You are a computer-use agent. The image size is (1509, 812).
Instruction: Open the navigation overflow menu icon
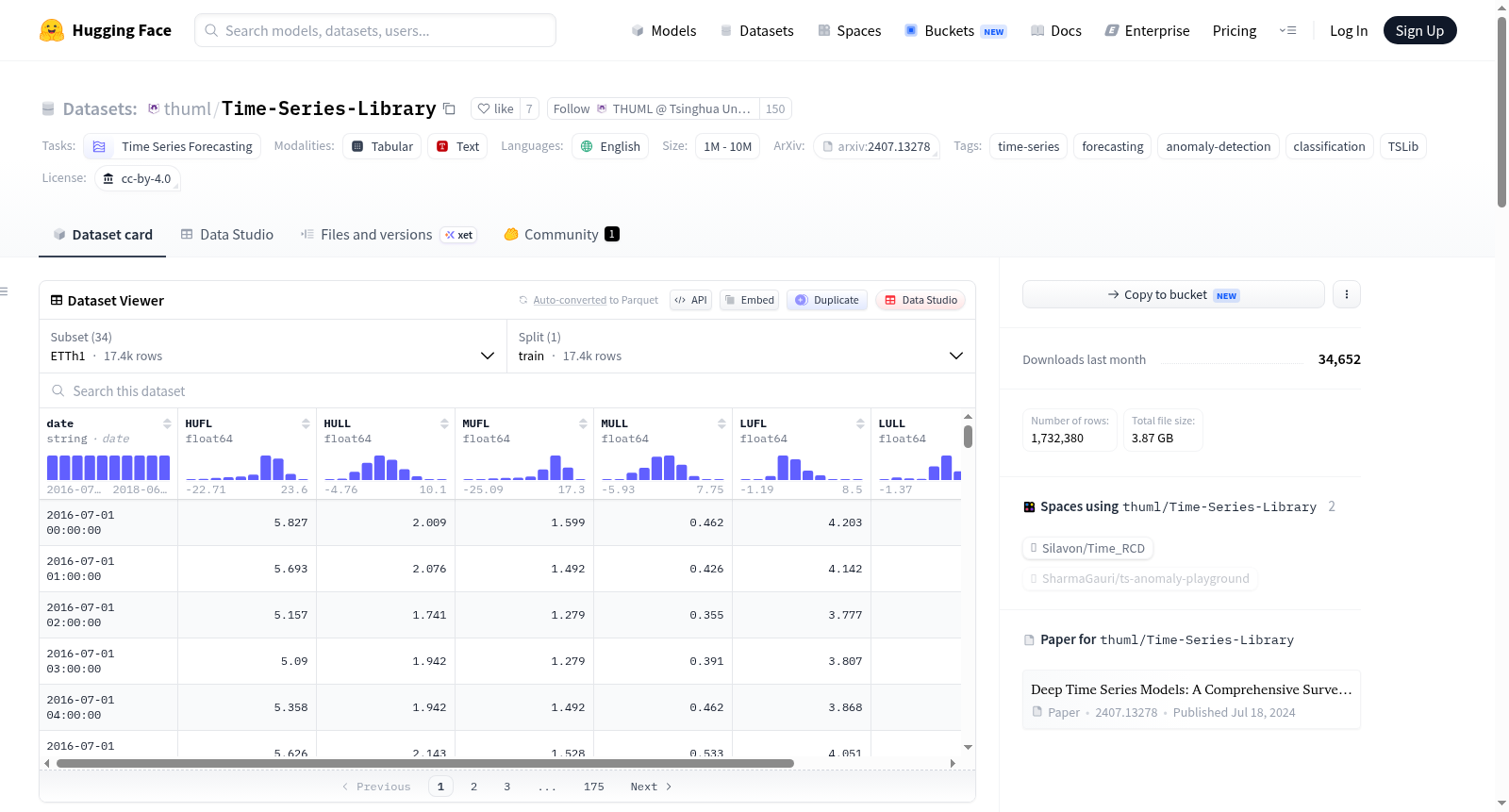pos(1287,31)
